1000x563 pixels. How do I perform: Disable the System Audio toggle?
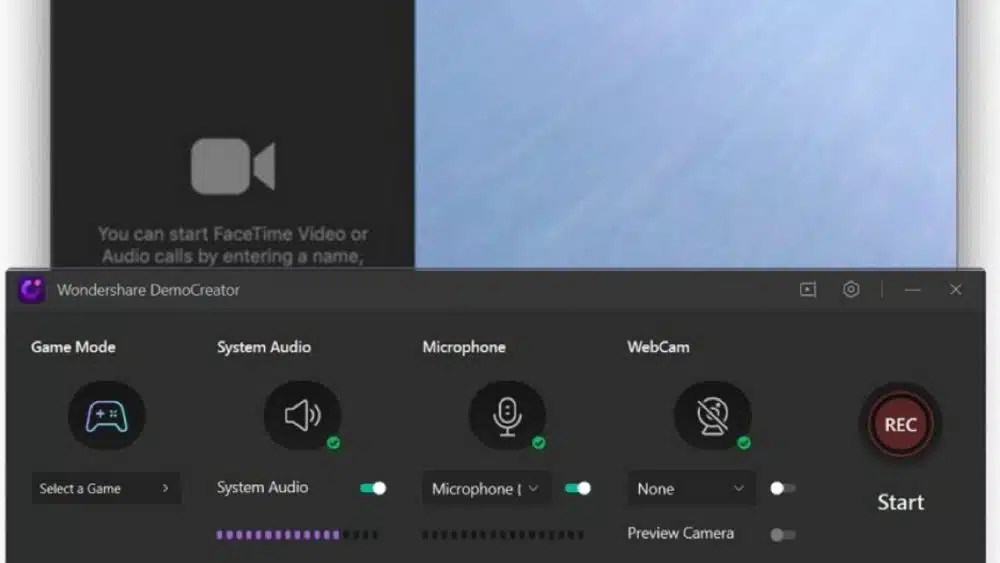coord(373,488)
